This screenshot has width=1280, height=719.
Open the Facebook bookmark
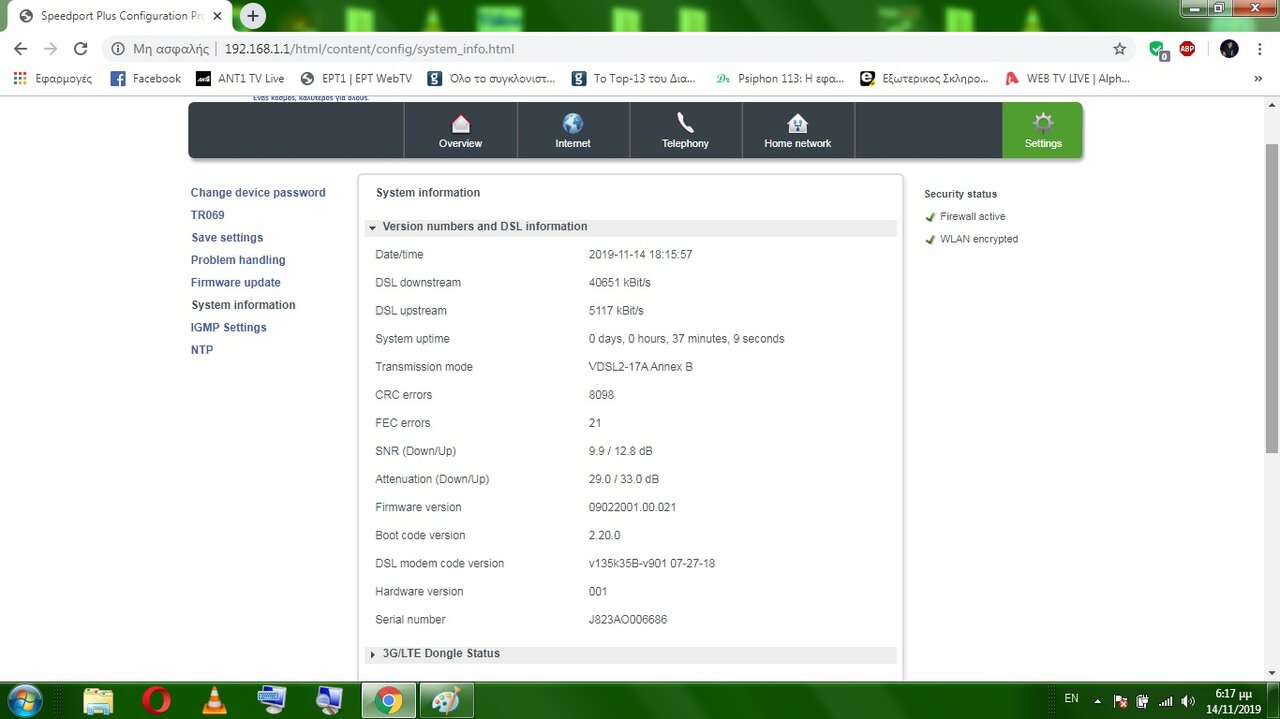[x=146, y=78]
